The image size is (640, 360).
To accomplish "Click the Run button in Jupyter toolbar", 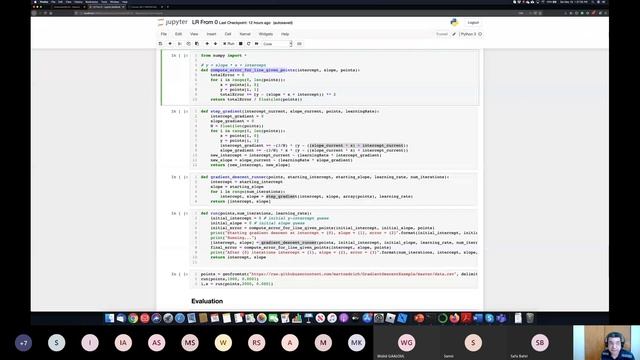I will point(229,44).
